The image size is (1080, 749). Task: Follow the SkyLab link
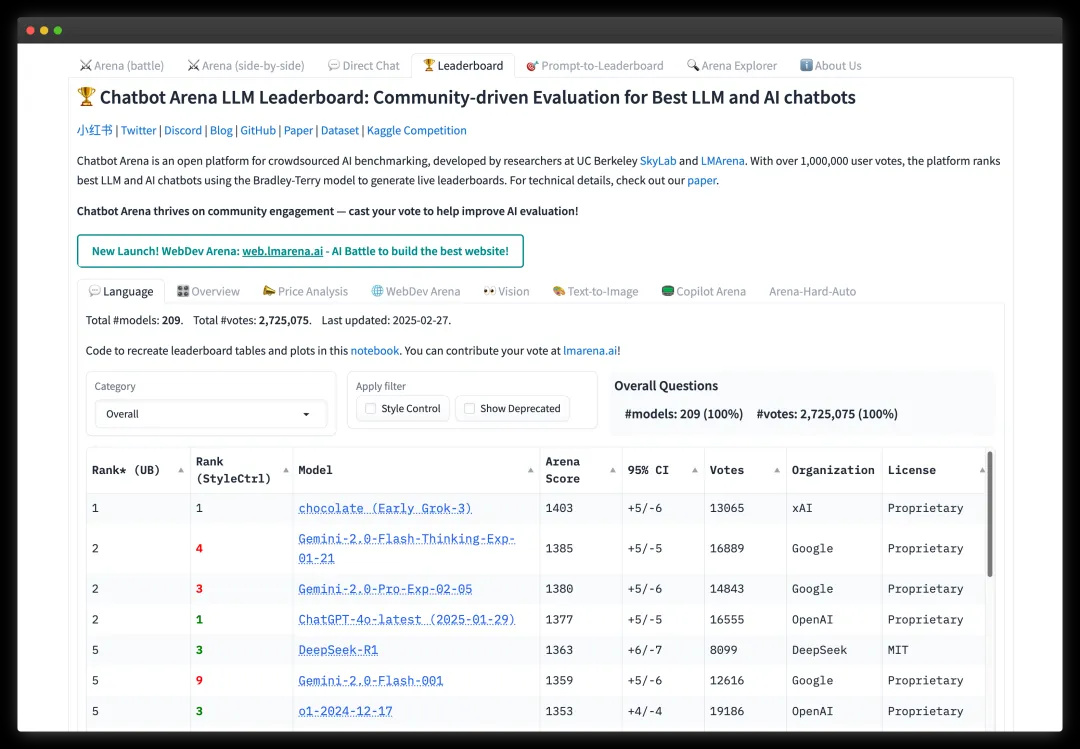(658, 161)
